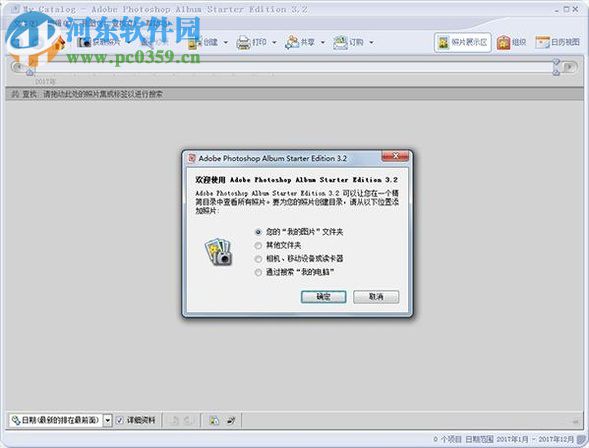Click the timeline end range marker
This screenshot has height=448, width=589.
click(556, 67)
